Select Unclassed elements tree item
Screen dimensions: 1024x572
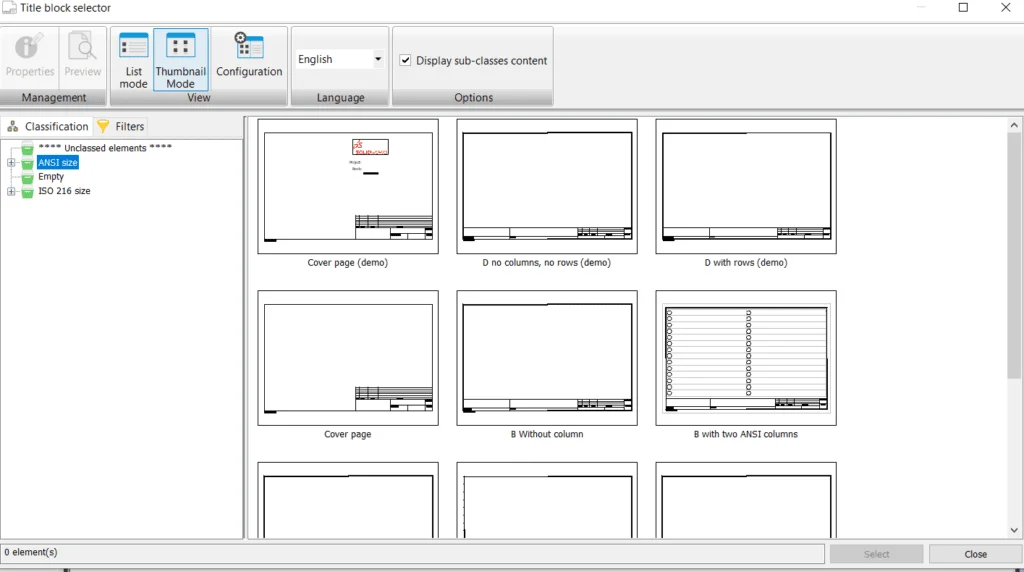(104, 148)
